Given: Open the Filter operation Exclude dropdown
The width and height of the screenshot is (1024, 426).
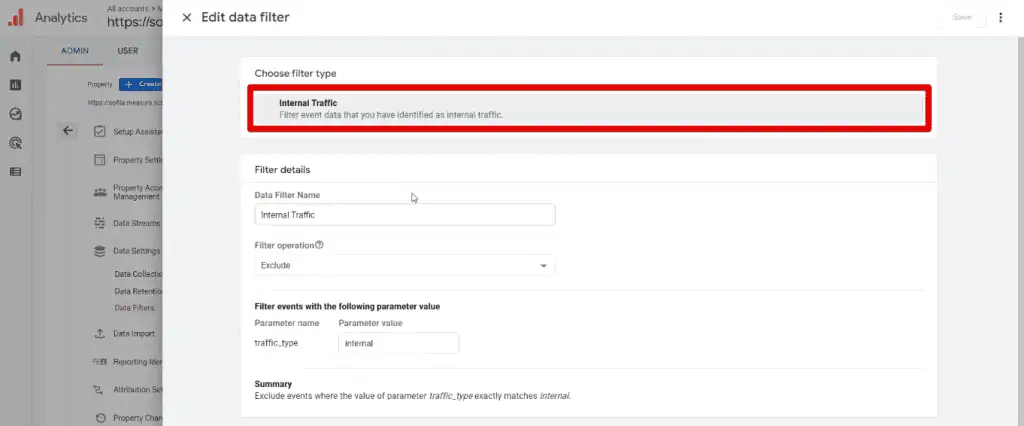Looking at the screenshot, I should (x=405, y=265).
